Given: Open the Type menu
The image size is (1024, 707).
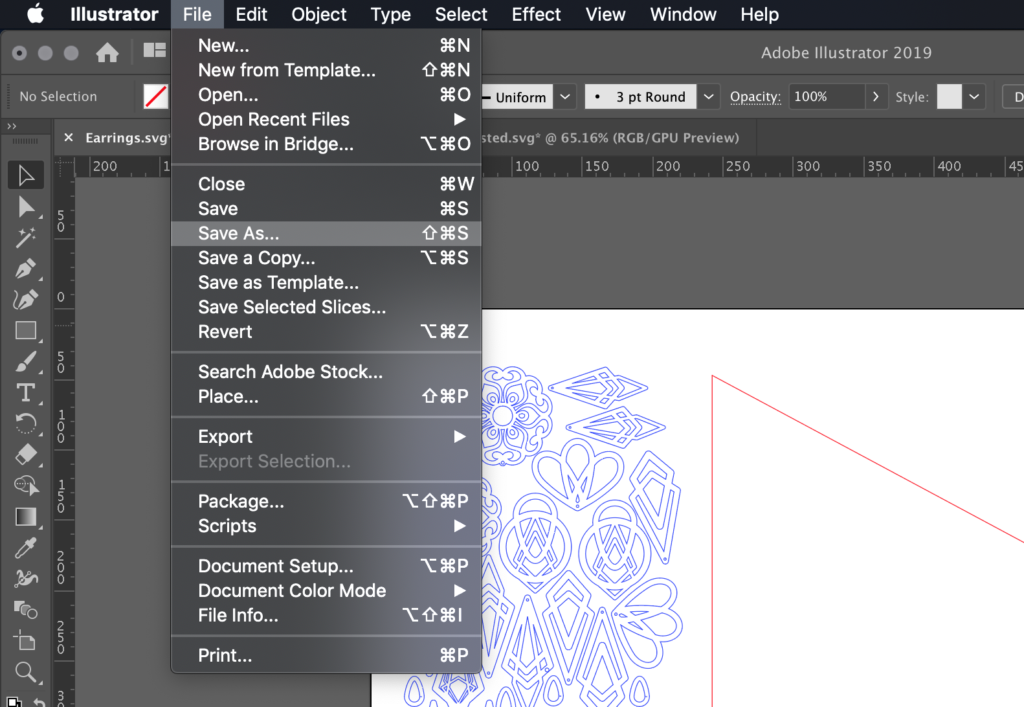Looking at the screenshot, I should [x=391, y=14].
